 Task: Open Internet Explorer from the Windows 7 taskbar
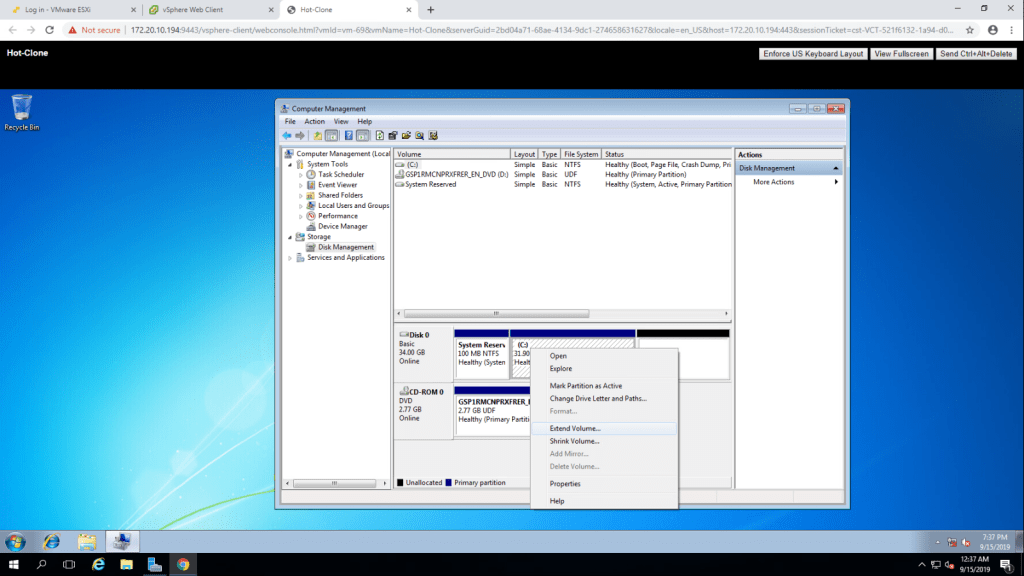click(x=51, y=541)
